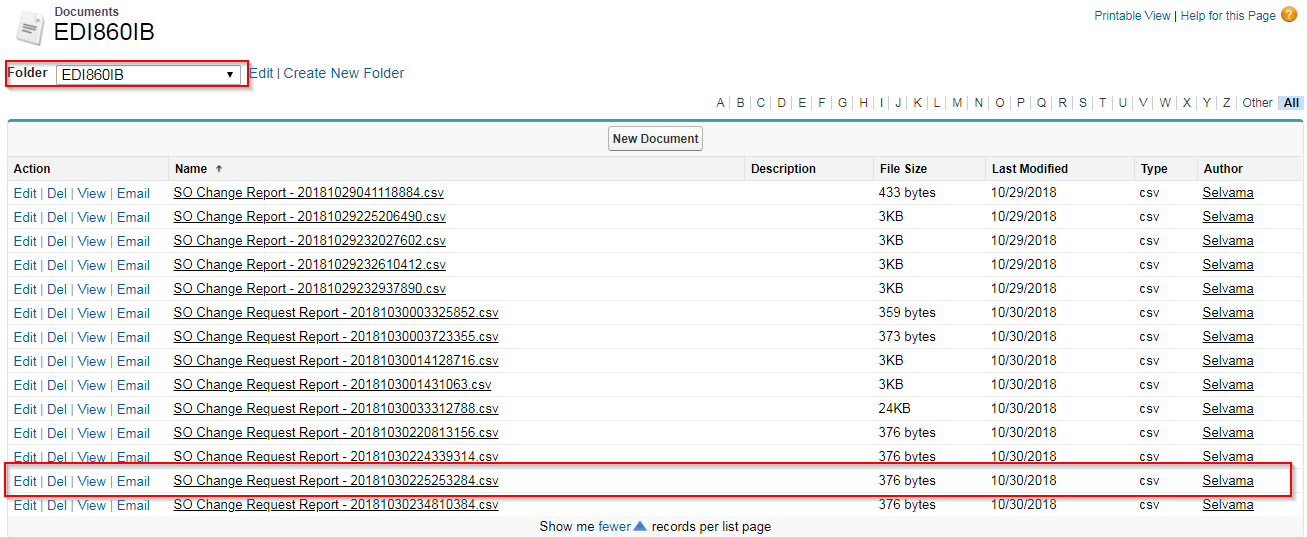Edit the 20181030220813156.csv document row
This screenshot has height=537, width=1307.
click(x=25, y=433)
